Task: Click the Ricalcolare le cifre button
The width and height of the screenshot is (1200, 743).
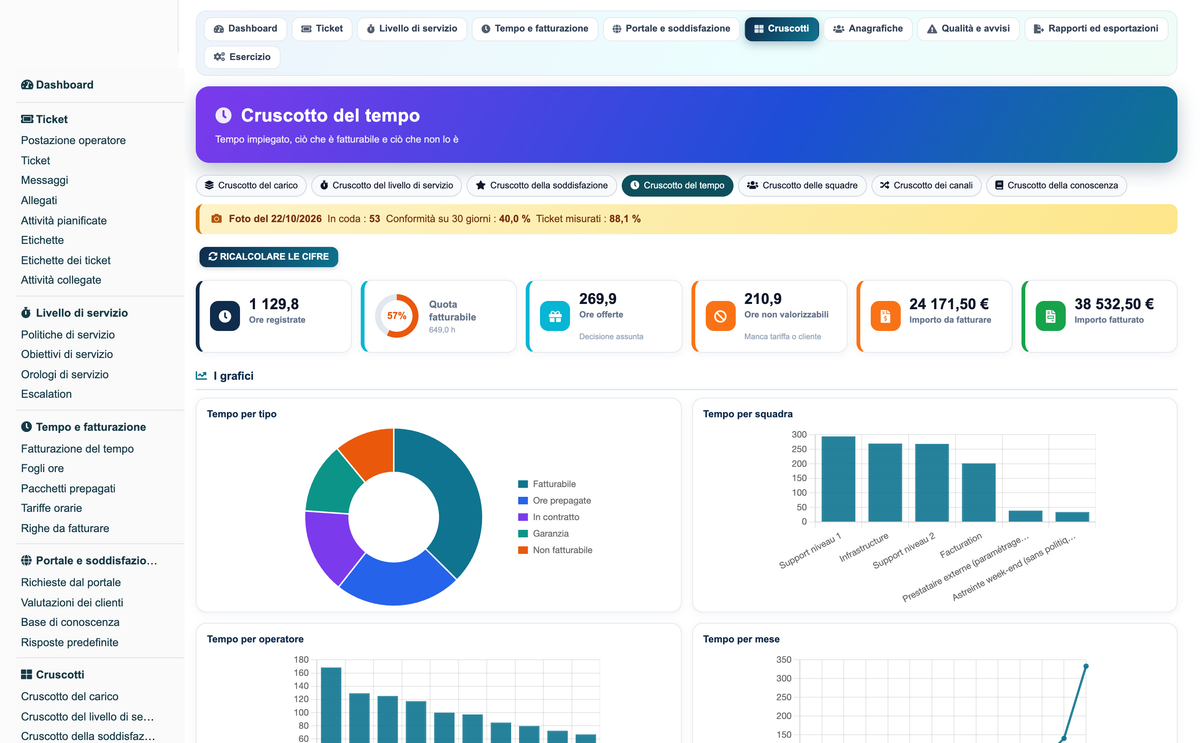Action: (269, 257)
